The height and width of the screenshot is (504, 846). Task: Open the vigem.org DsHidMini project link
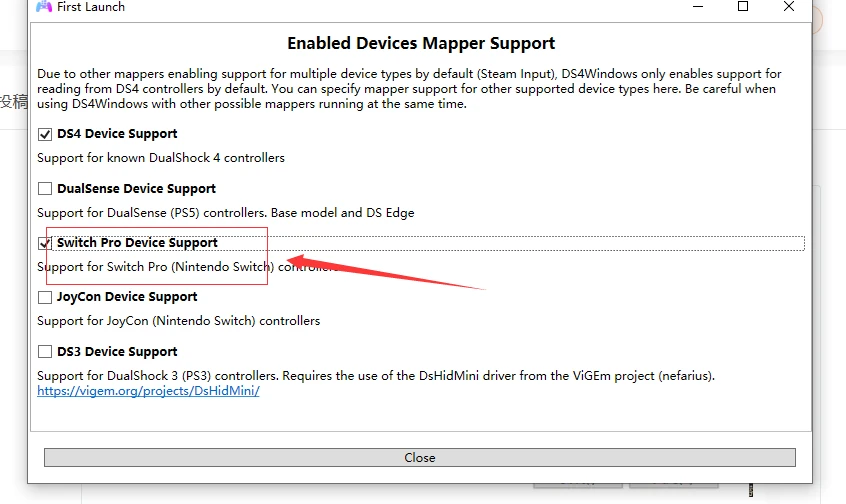pyautogui.click(x=148, y=391)
